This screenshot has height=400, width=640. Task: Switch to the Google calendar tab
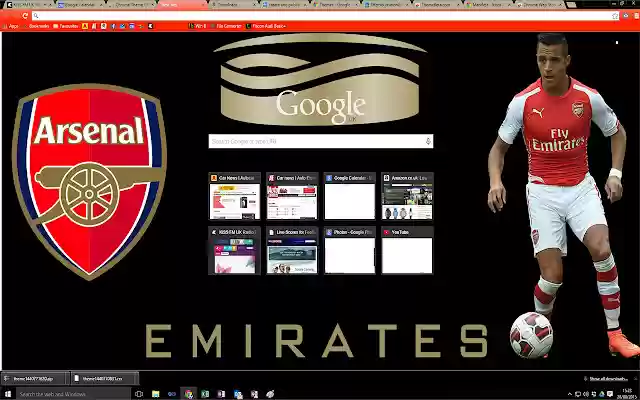tap(79, 5)
